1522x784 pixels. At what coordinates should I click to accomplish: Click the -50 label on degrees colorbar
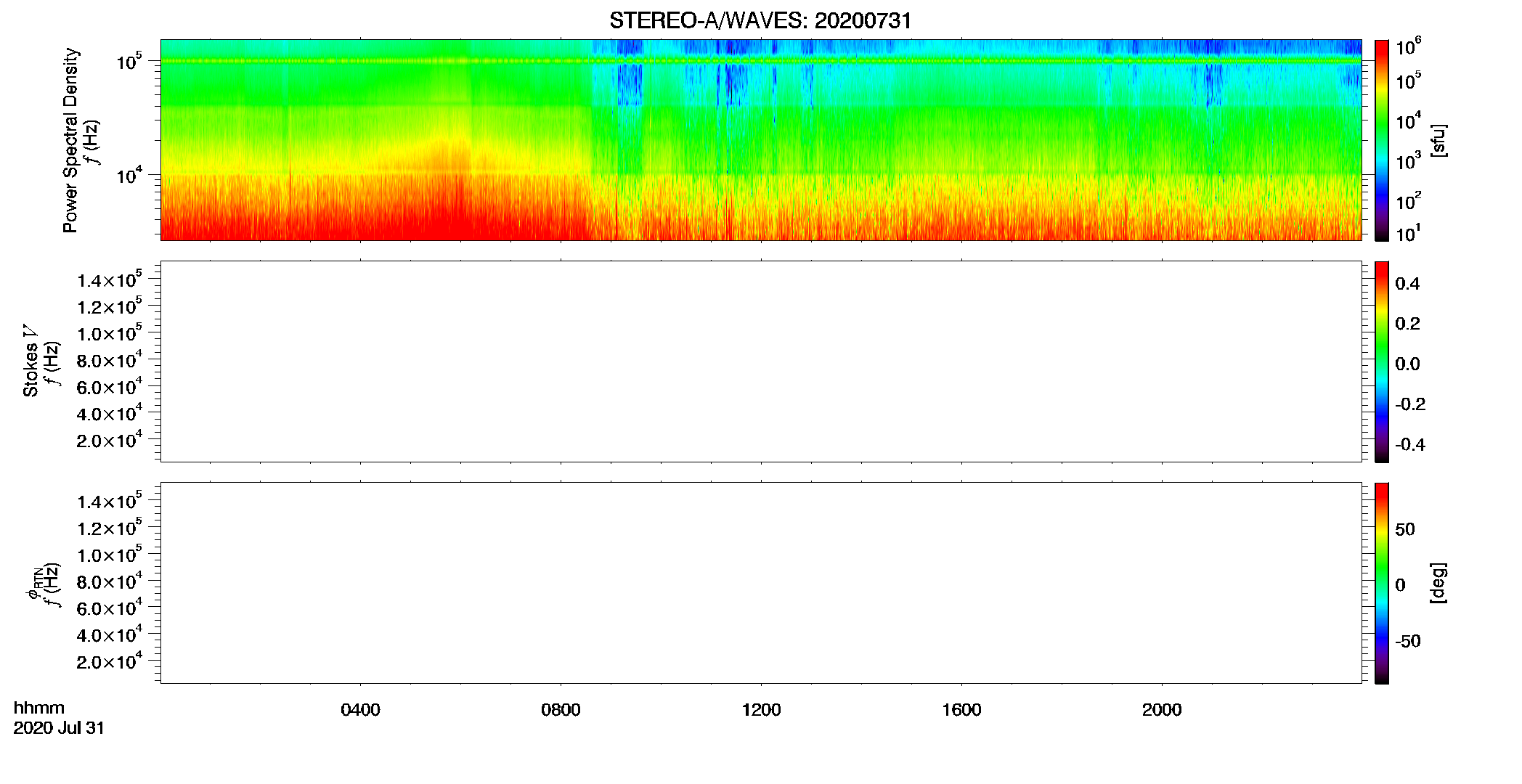pos(1408,642)
